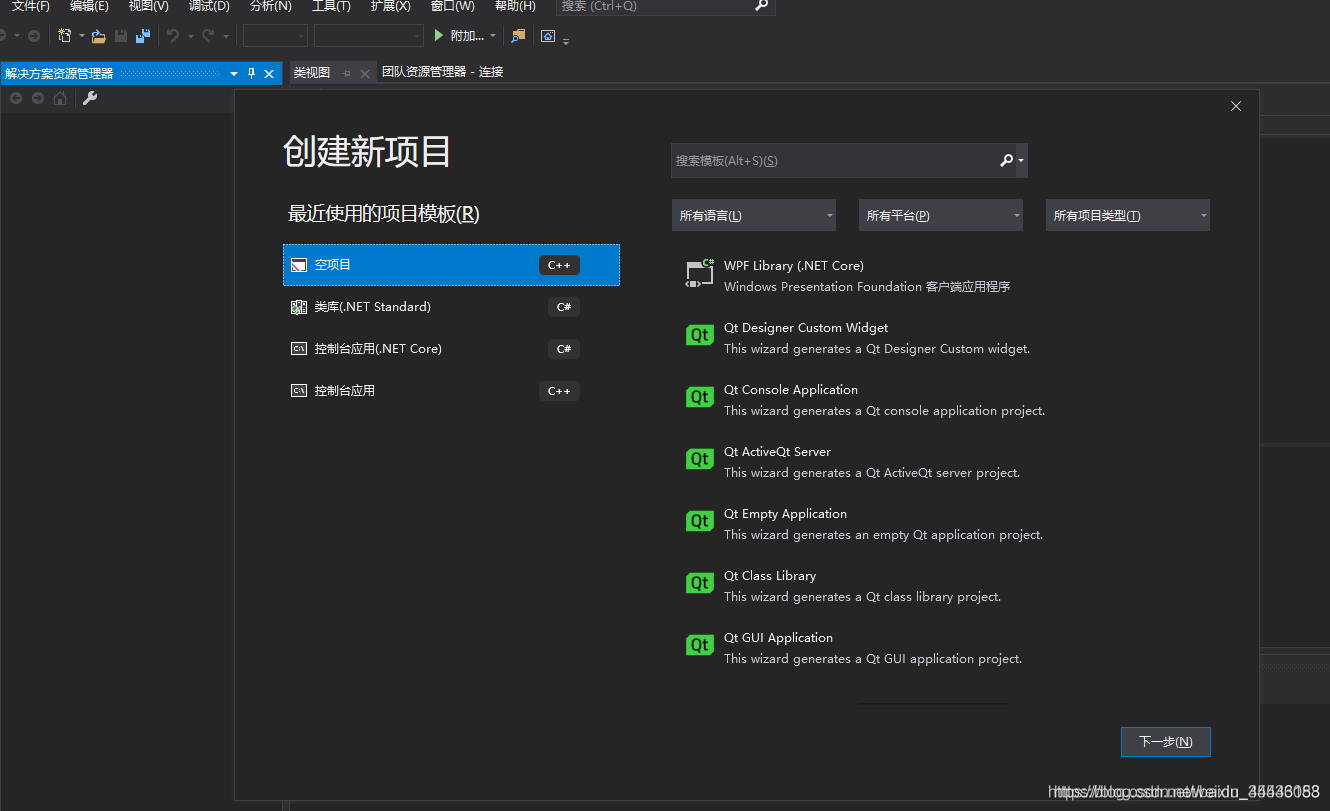Pin the Solution Explorer panel

click(252, 73)
